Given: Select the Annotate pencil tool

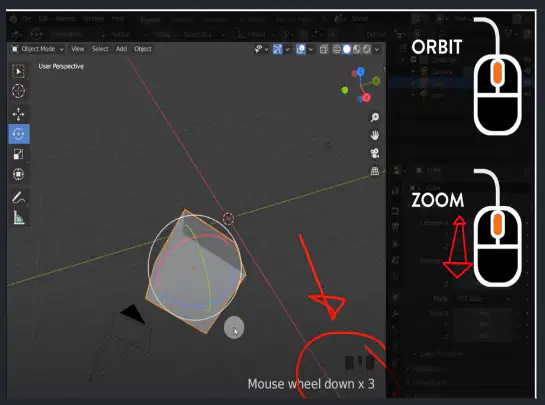Looking at the screenshot, I should tap(18, 197).
